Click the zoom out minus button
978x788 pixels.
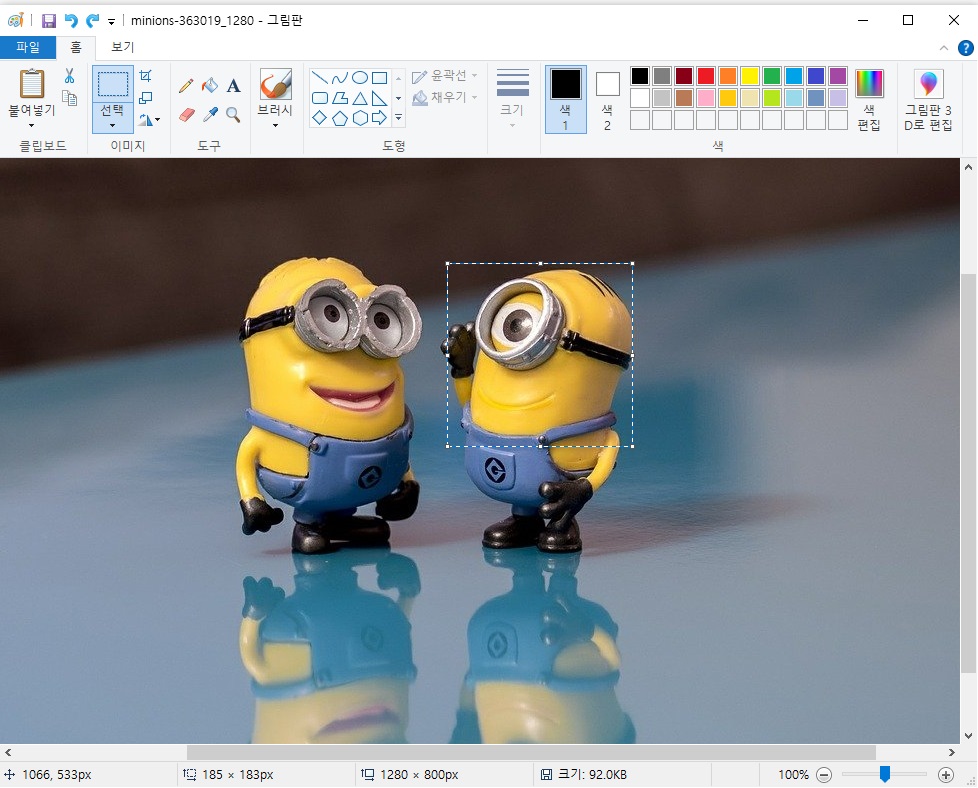point(824,775)
